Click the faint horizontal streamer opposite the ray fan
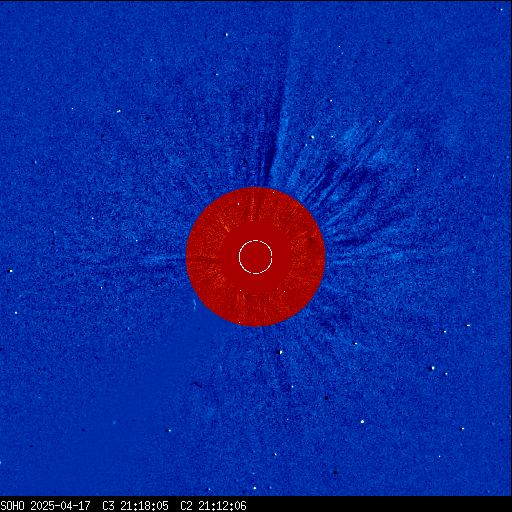 (160, 259)
